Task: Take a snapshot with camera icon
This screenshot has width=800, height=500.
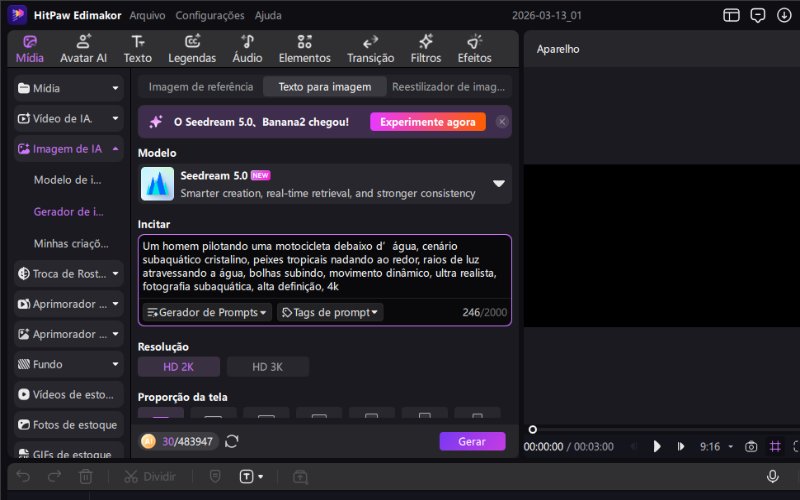Action: (x=751, y=446)
